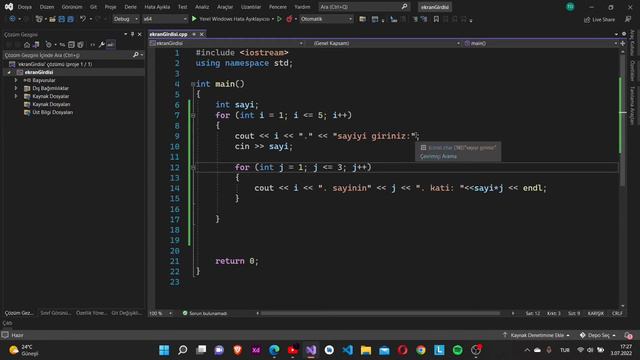640x360 pixels.
Task: Open the main() member navigation dropdown
Action: (x=541, y=43)
